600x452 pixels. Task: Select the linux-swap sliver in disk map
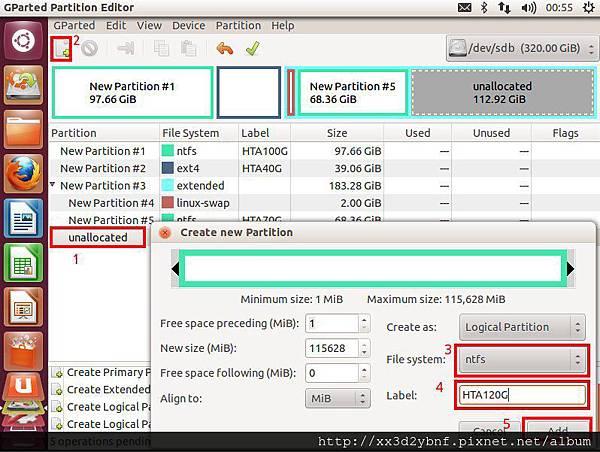[x=291, y=92]
